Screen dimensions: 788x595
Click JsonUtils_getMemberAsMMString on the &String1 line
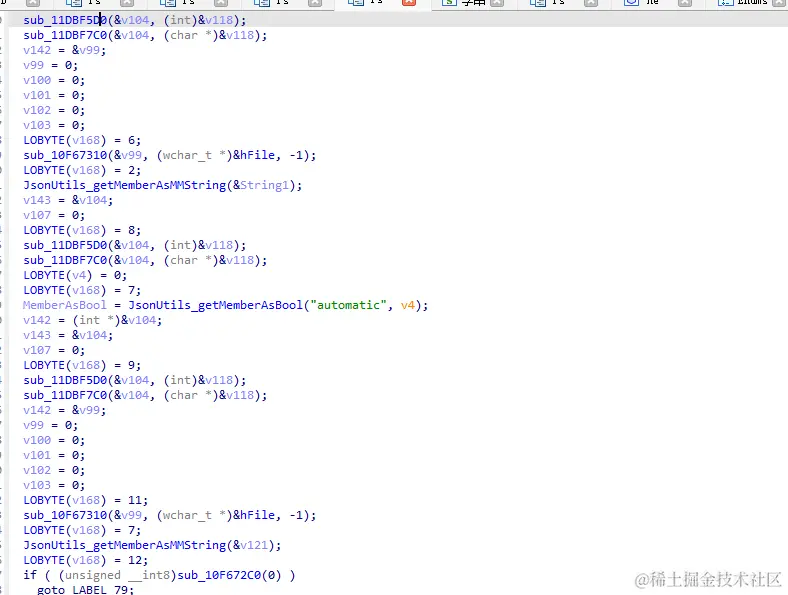click(125, 185)
